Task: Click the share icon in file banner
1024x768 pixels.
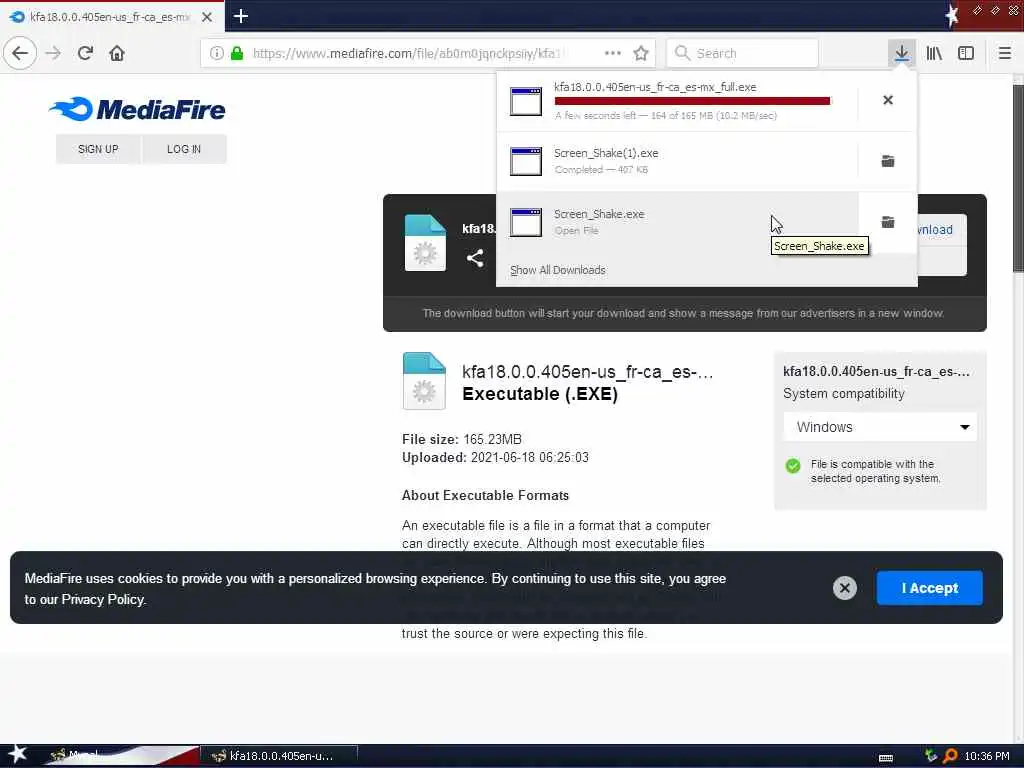Action: pos(475,258)
